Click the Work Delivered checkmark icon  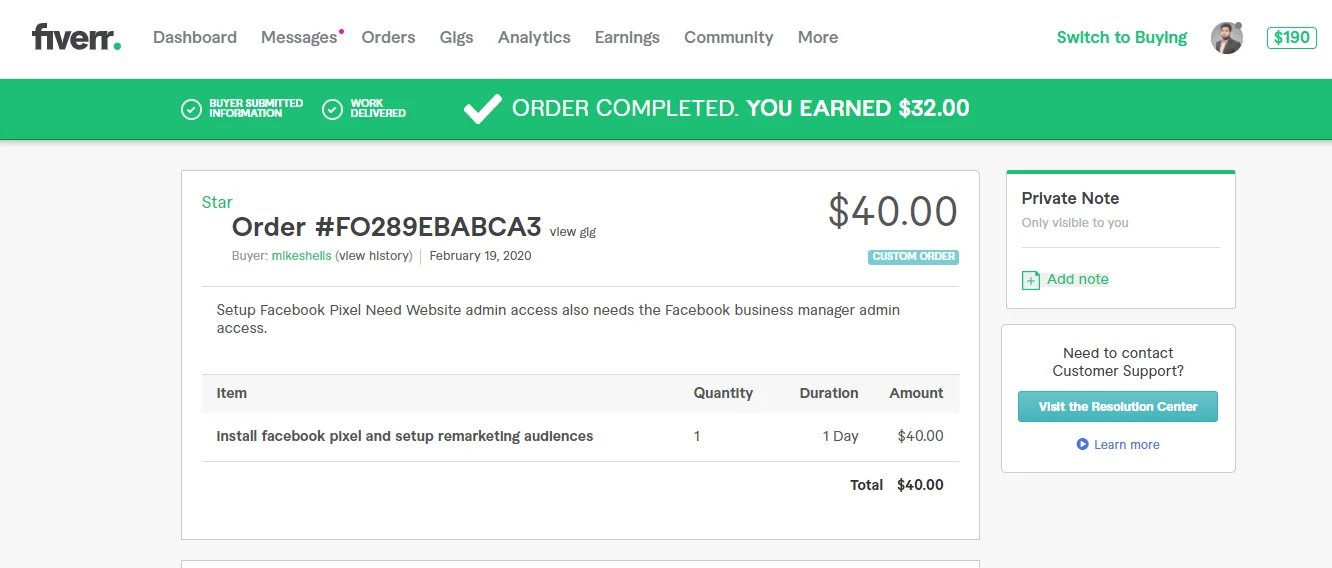coord(333,109)
